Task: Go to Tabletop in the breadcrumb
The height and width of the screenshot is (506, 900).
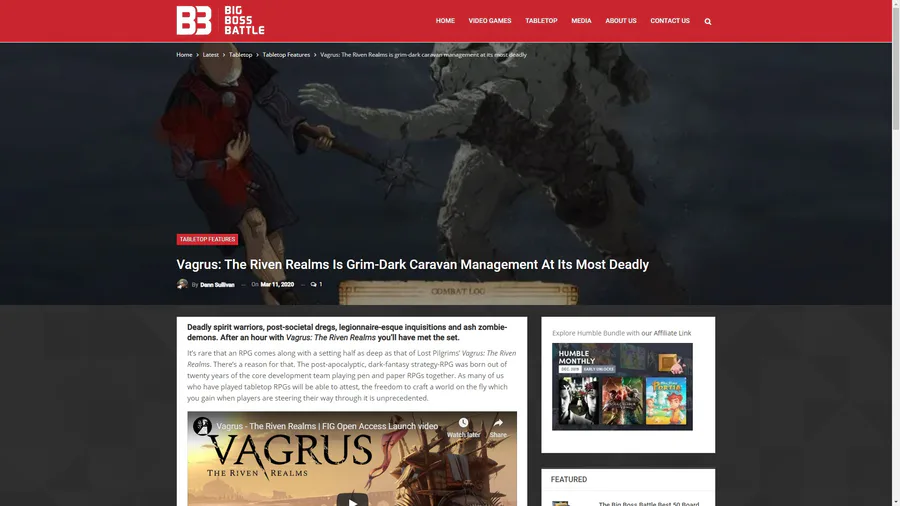Action: tap(240, 55)
